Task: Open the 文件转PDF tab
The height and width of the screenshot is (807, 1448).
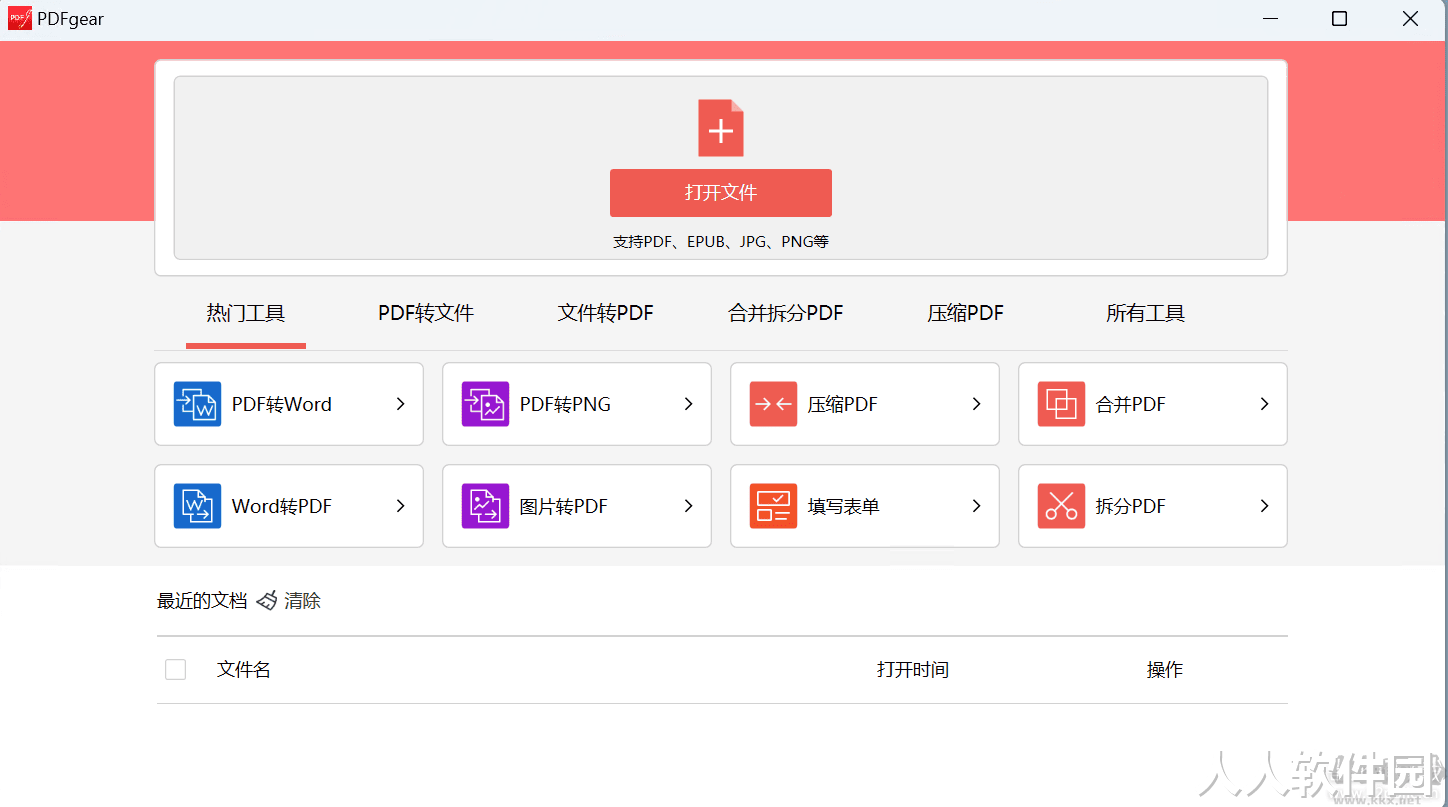Action: (x=606, y=314)
